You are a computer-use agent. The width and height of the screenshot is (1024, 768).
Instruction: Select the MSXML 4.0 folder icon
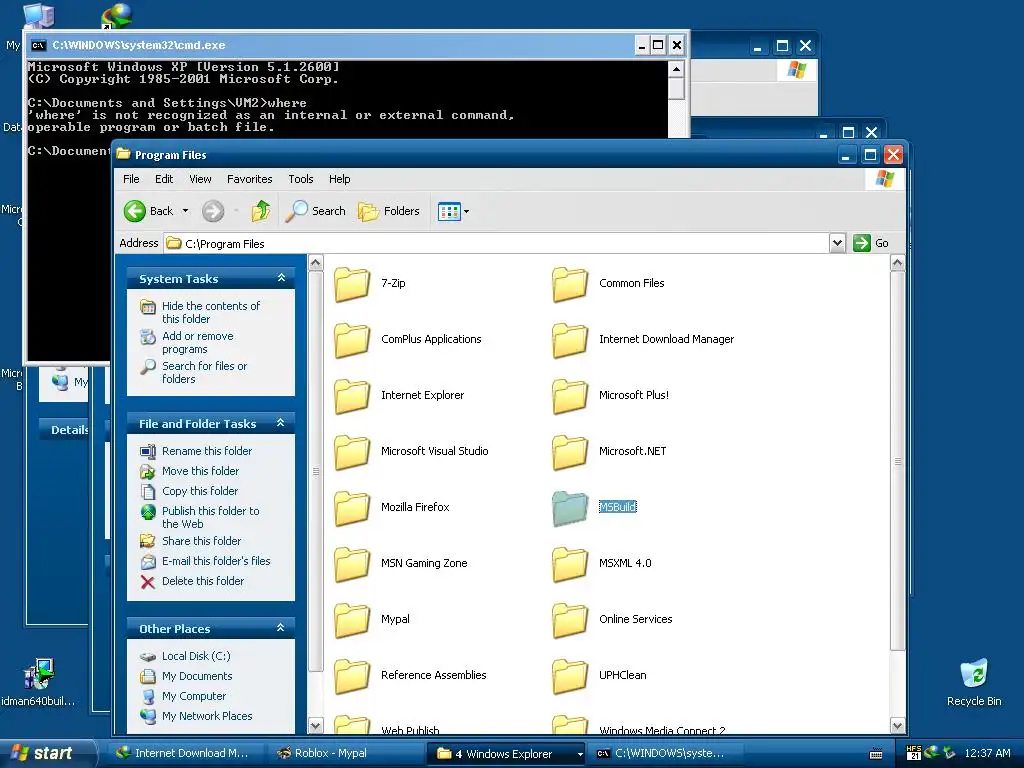point(570,565)
